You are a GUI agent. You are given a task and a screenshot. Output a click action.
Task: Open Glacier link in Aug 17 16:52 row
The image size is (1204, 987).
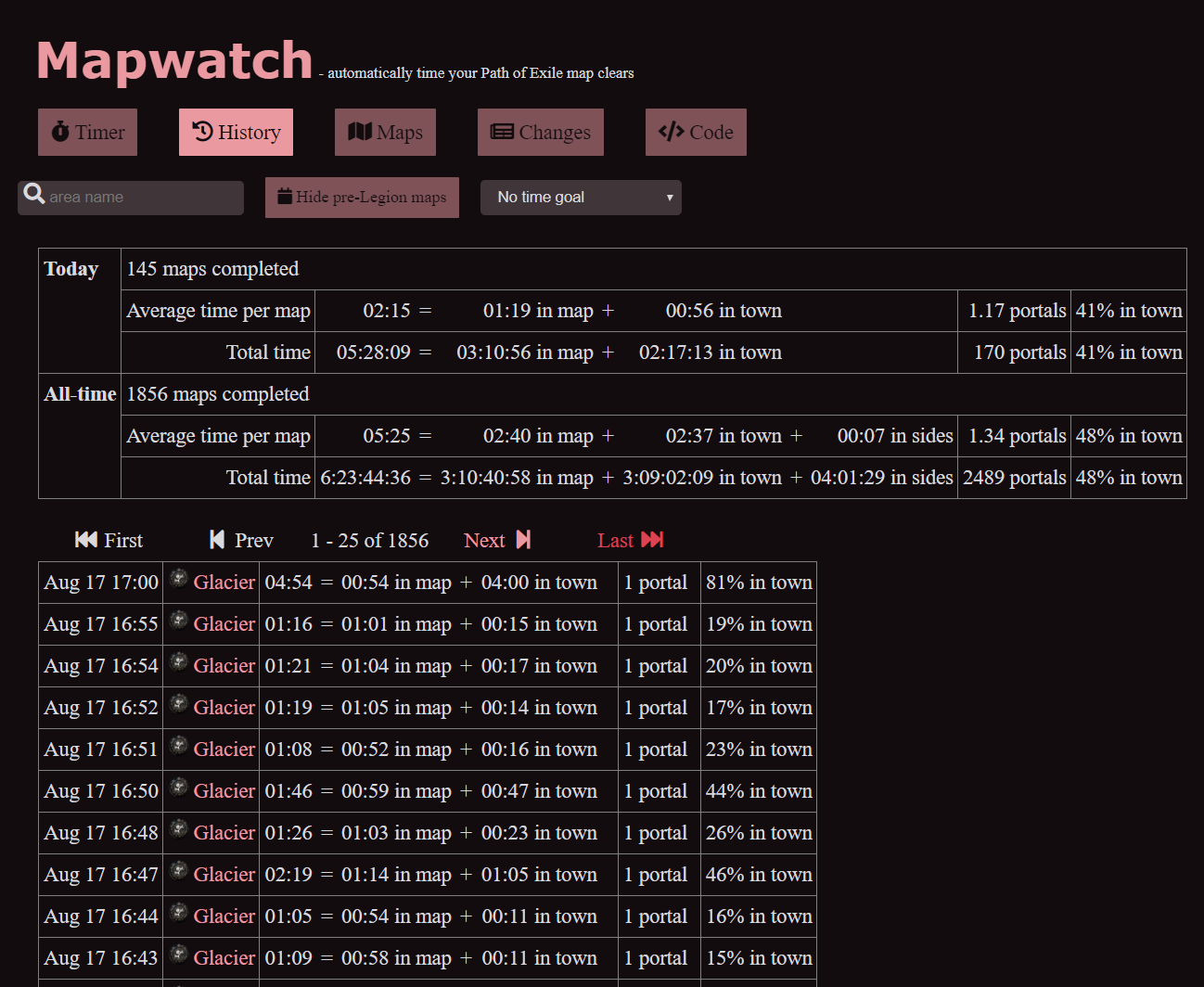[224, 708]
